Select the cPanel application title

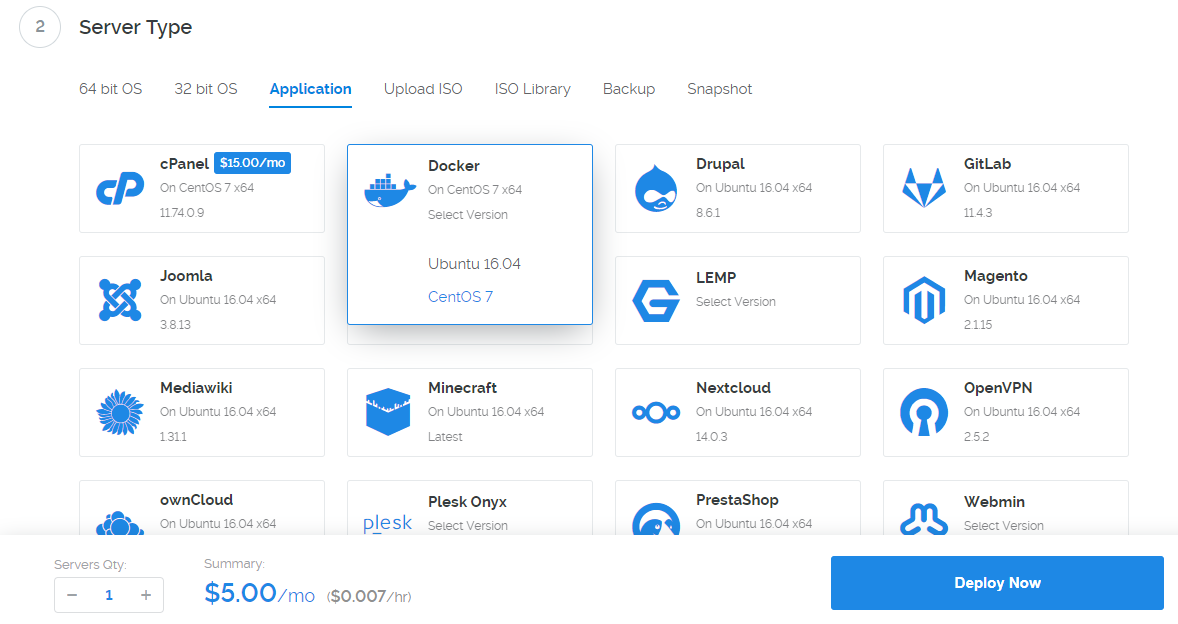184,164
